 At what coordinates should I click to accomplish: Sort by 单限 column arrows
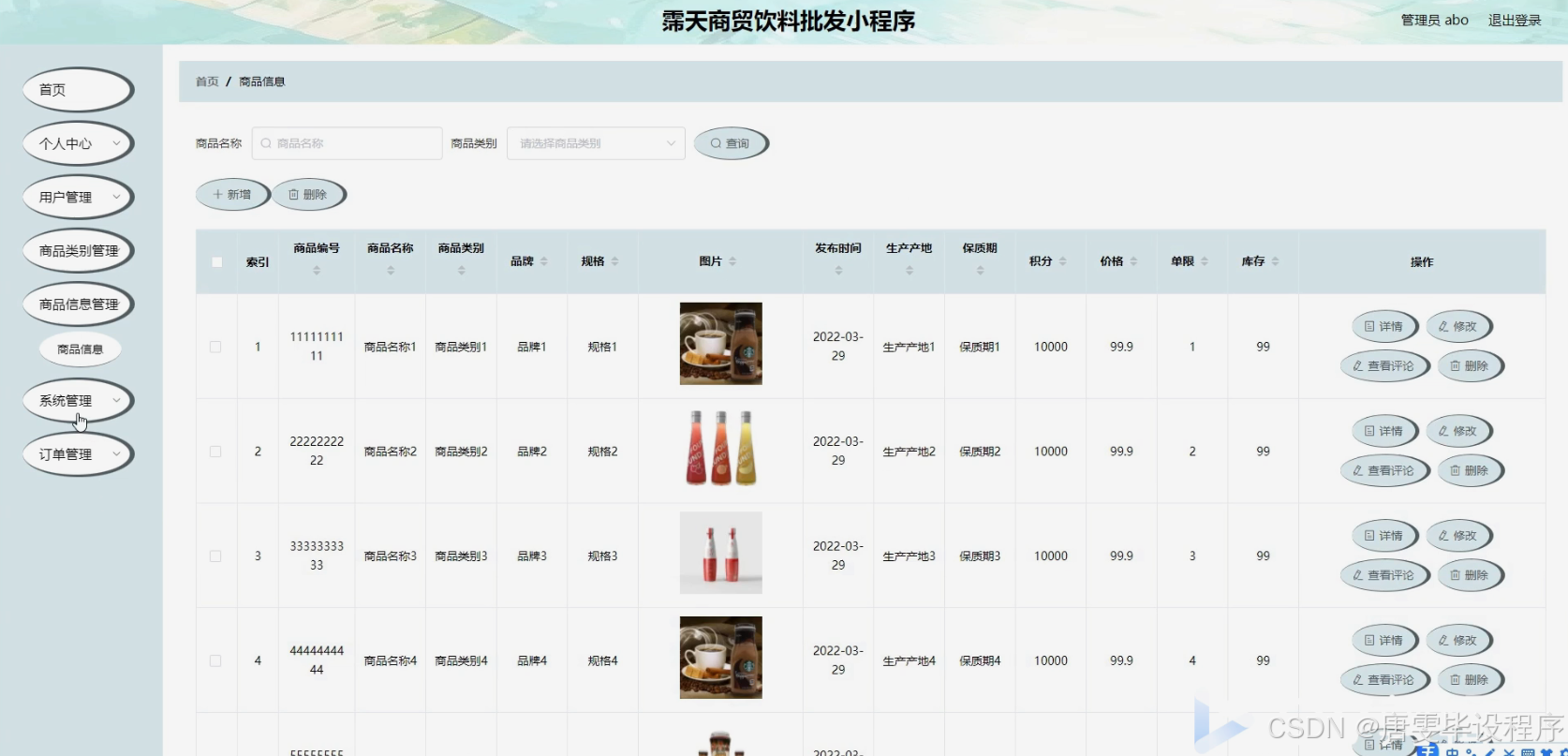click(1205, 261)
